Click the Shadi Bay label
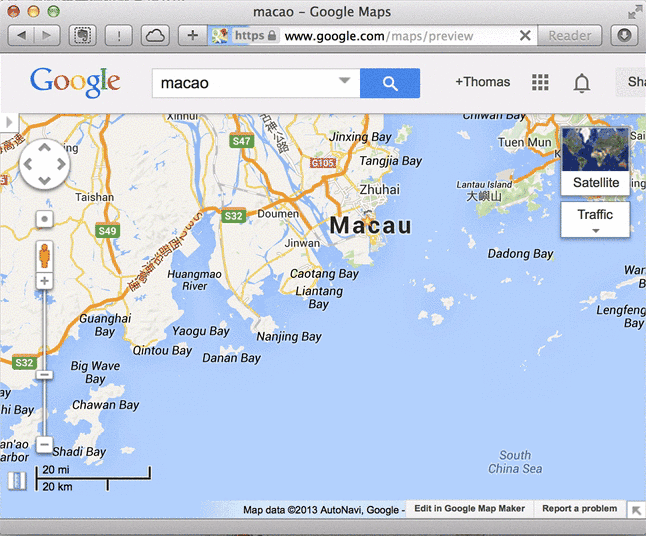This screenshot has height=536, width=646. click(79, 452)
